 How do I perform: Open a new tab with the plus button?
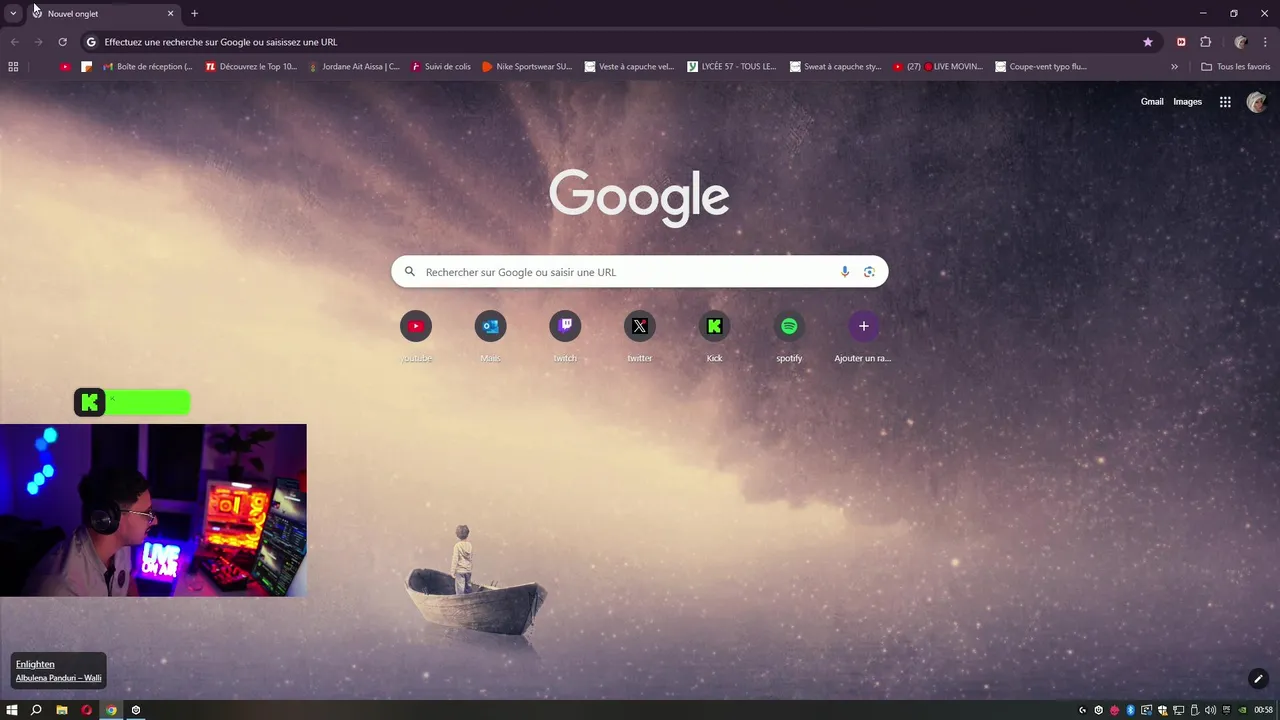click(x=194, y=13)
